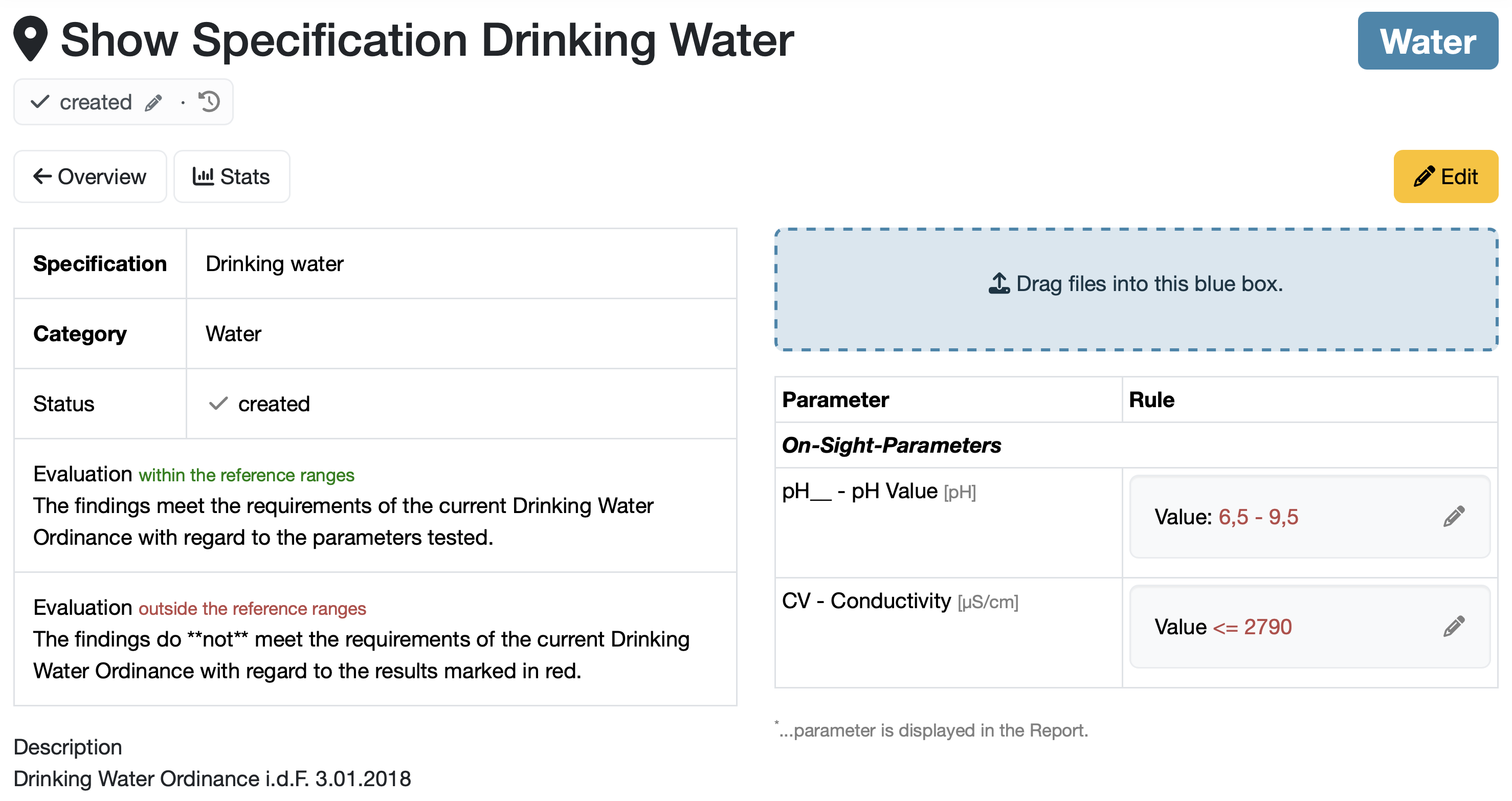
Task: Click the pencil icon next to created status
Action: coord(154,103)
